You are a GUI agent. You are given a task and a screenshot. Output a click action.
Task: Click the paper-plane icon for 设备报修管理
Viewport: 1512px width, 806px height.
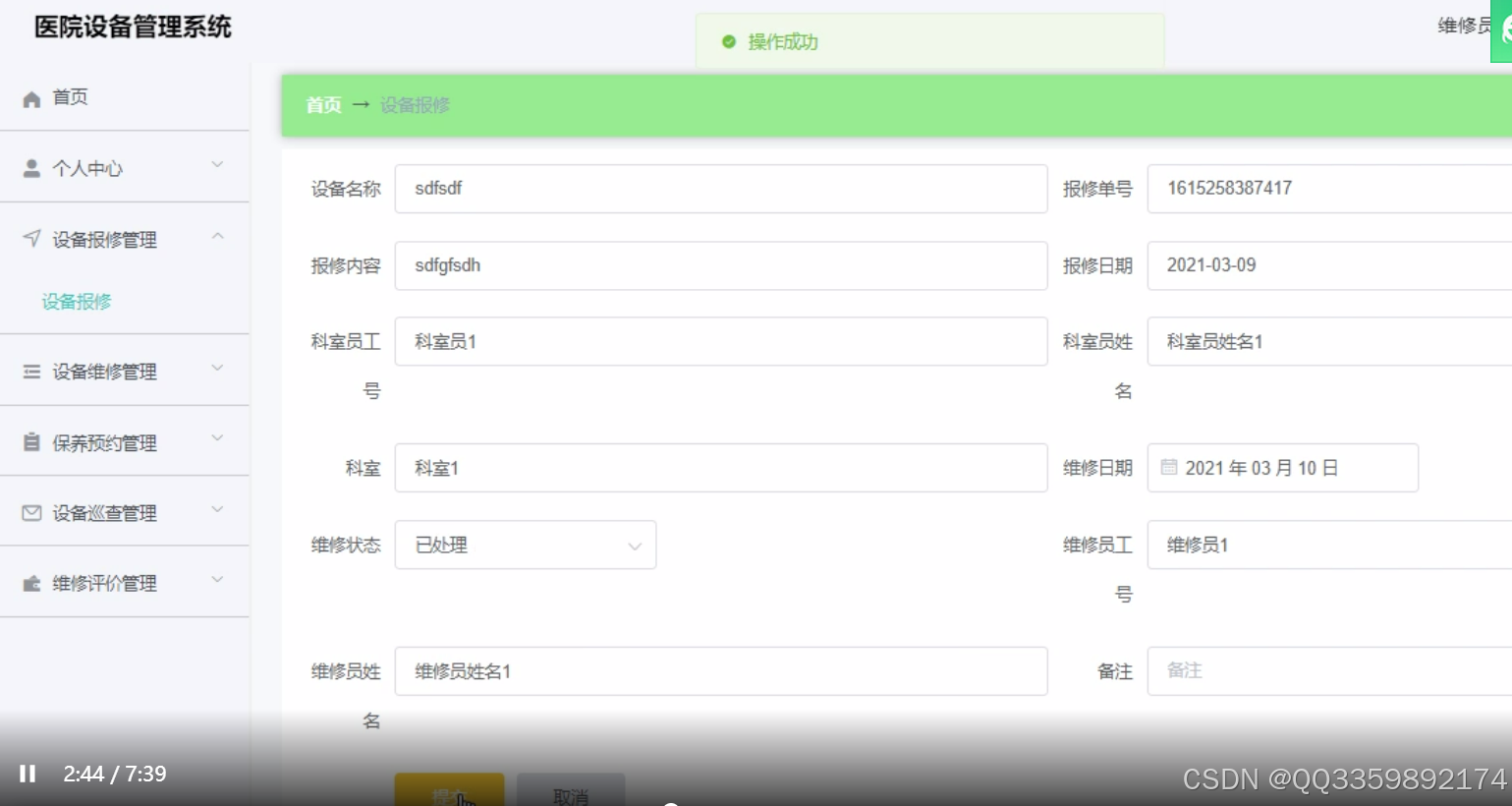coord(31,239)
